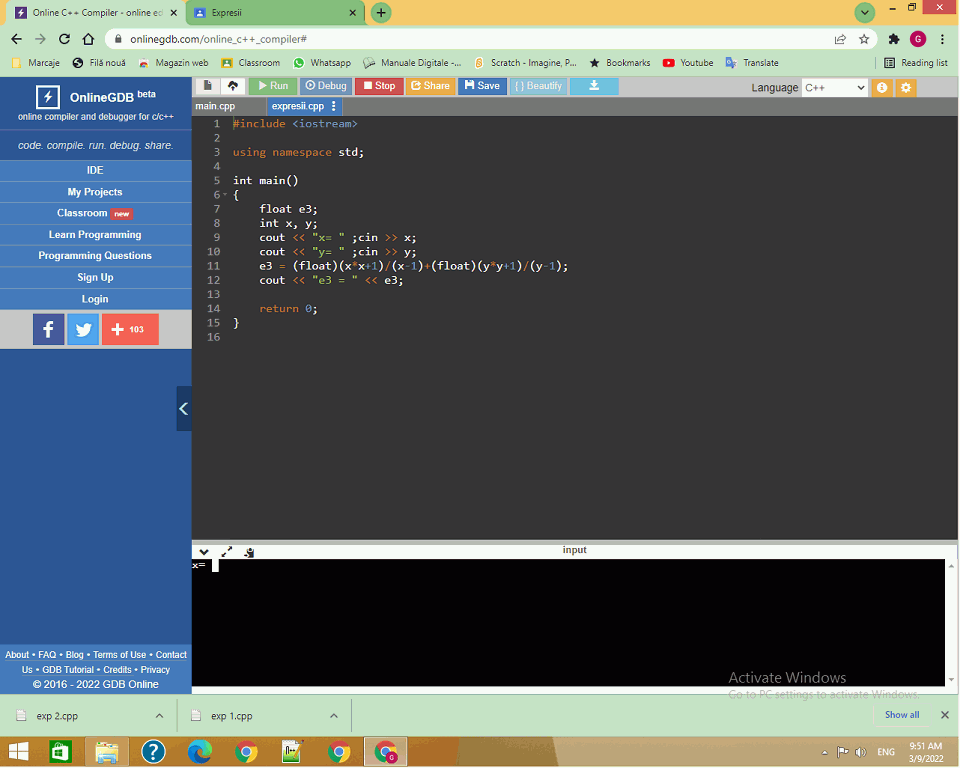Image resolution: width=960 pixels, height=768 pixels.
Task: Switch to the main.cpp file tab
Action: 216,106
